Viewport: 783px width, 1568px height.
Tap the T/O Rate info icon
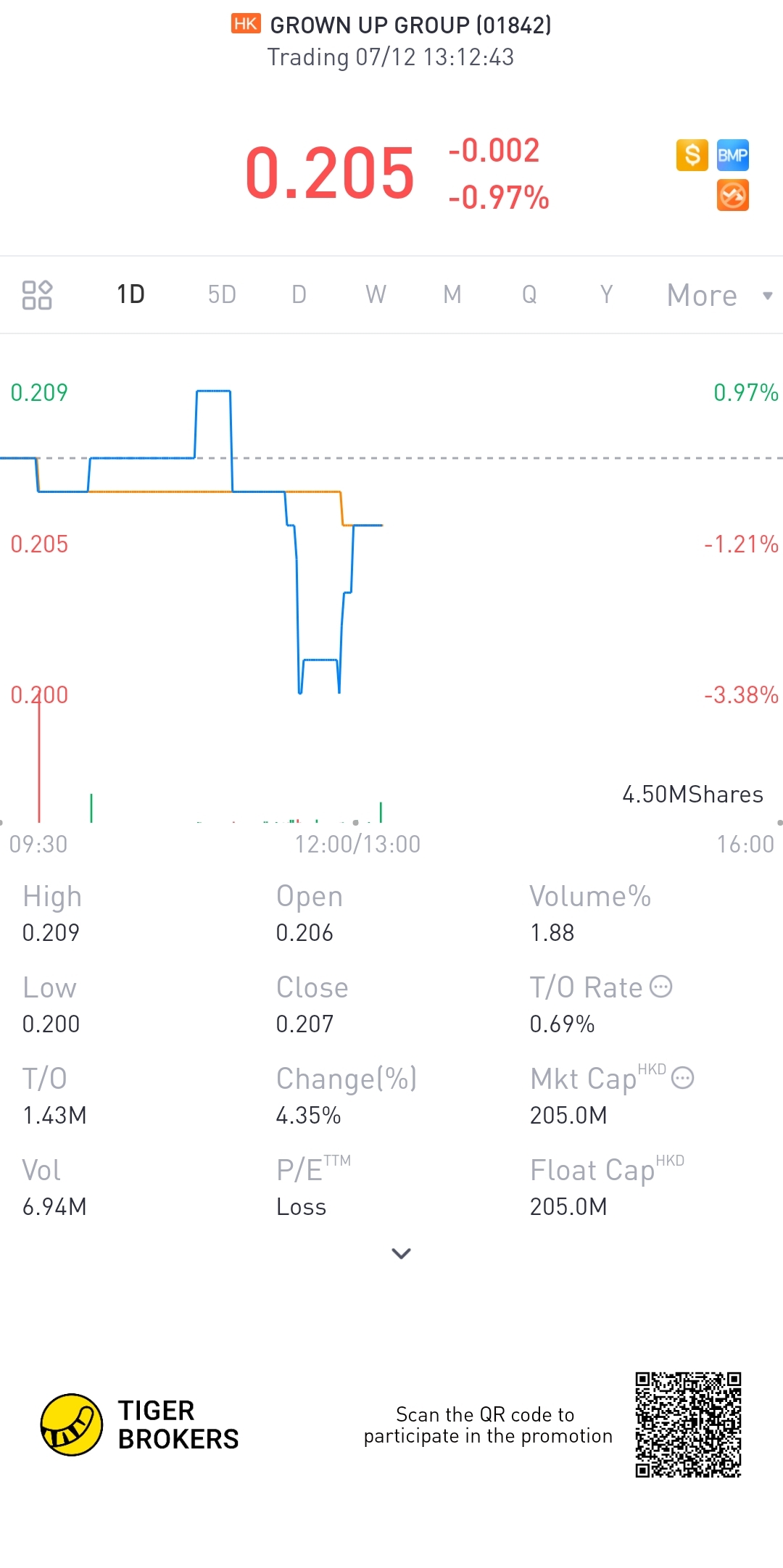click(x=660, y=987)
